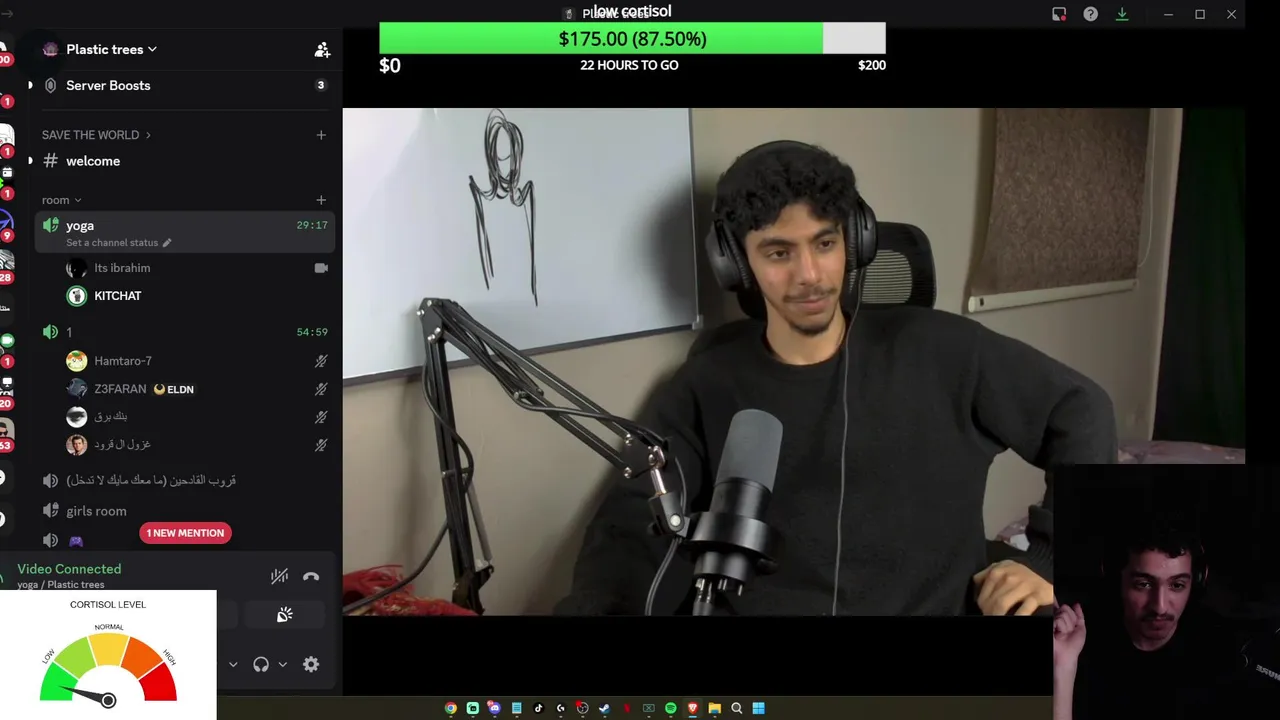Click the Server Boosts count badge 3

click(x=321, y=85)
